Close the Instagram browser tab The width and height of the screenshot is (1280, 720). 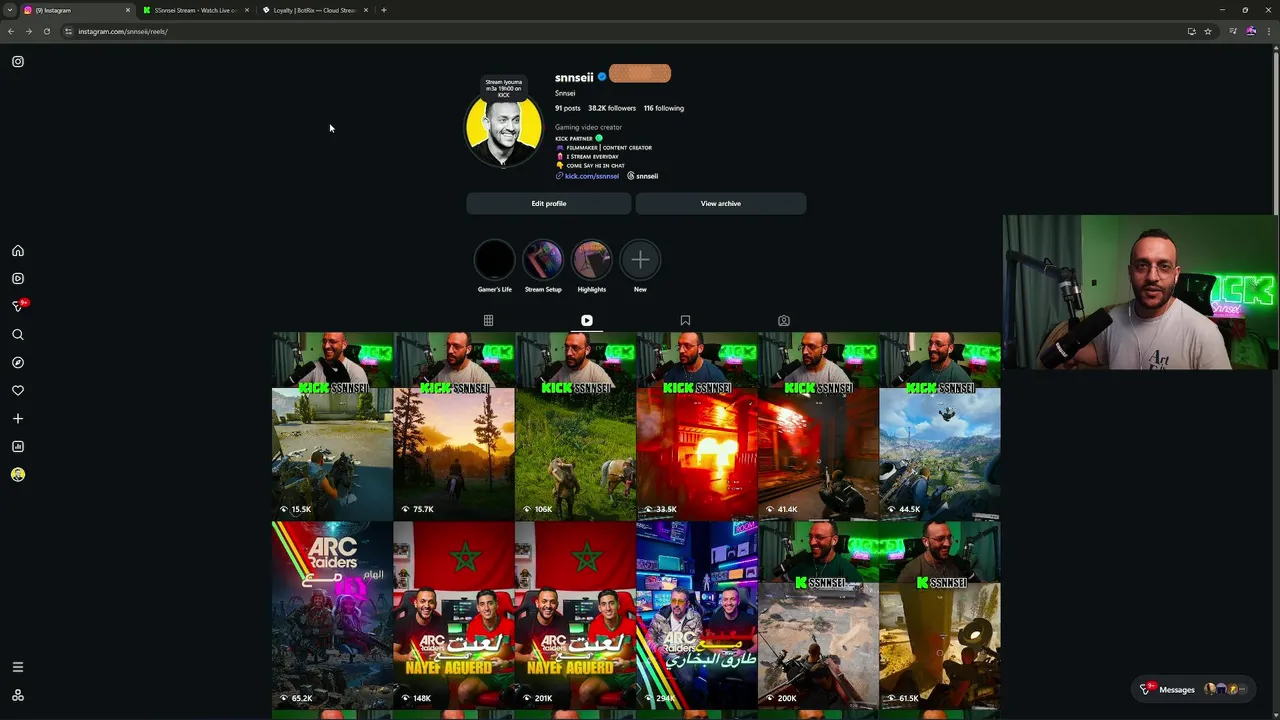128,10
